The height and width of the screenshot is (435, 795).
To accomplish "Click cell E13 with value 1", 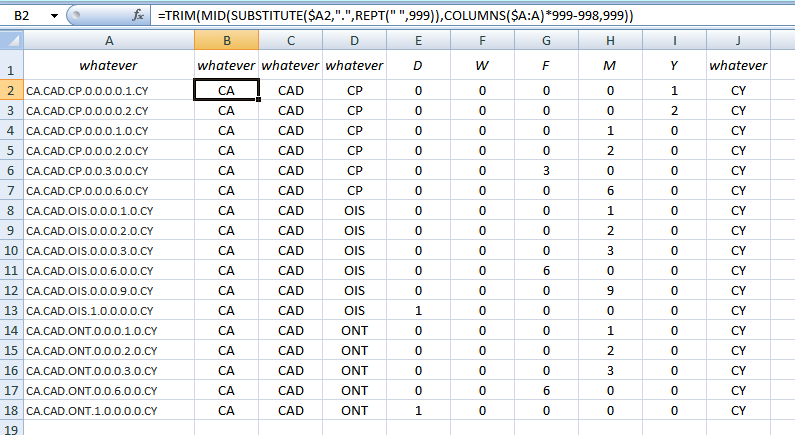I will click(x=418, y=311).
